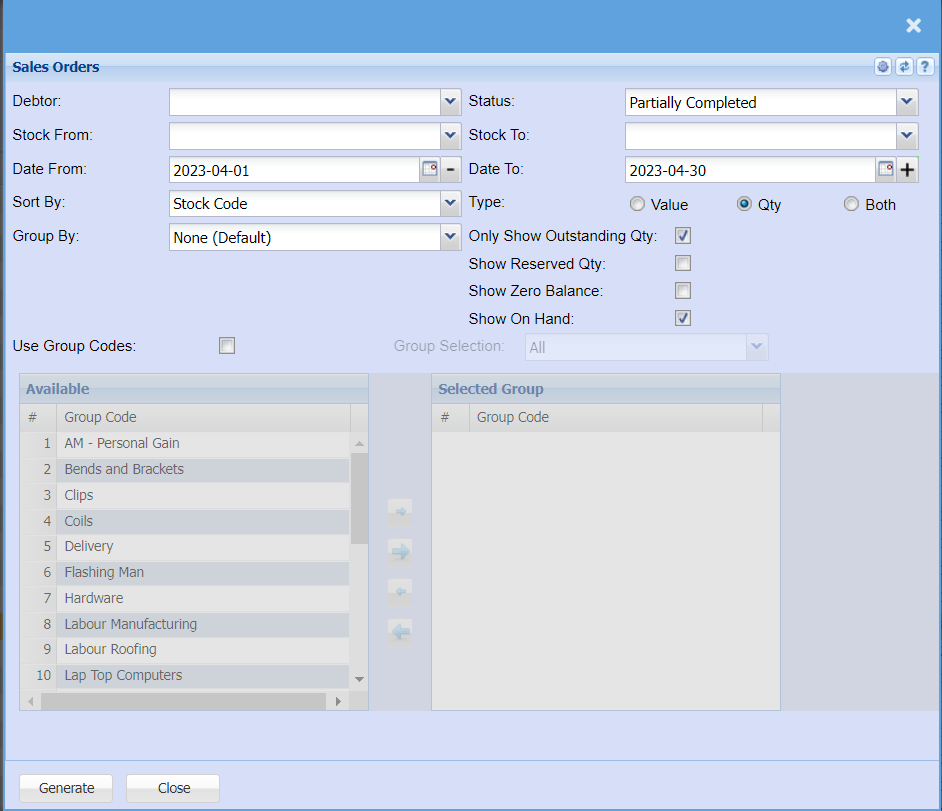Click the minus button beside Date From
Screen dimensions: 942x811
point(451,169)
